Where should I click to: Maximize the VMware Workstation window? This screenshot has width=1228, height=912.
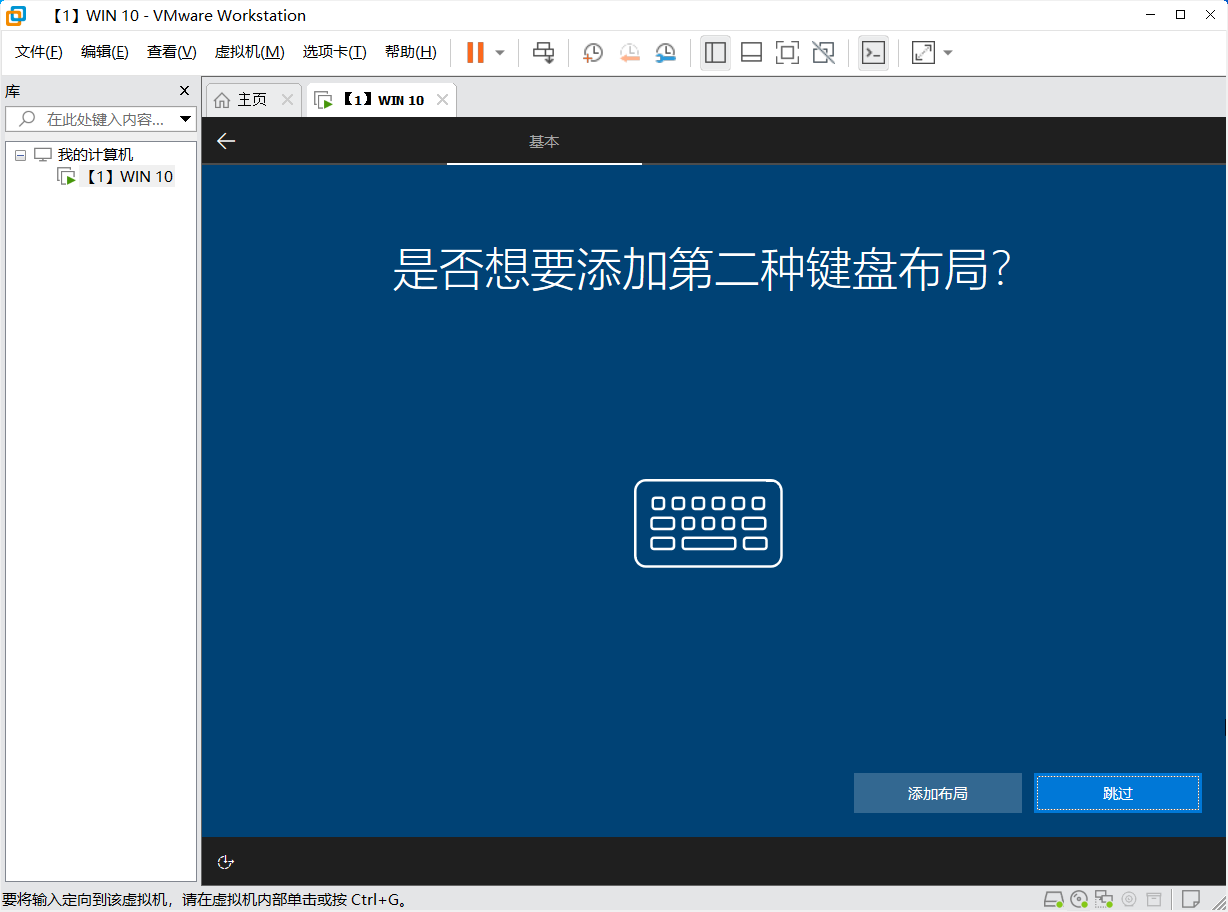pyautogui.click(x=1180, y=15)
